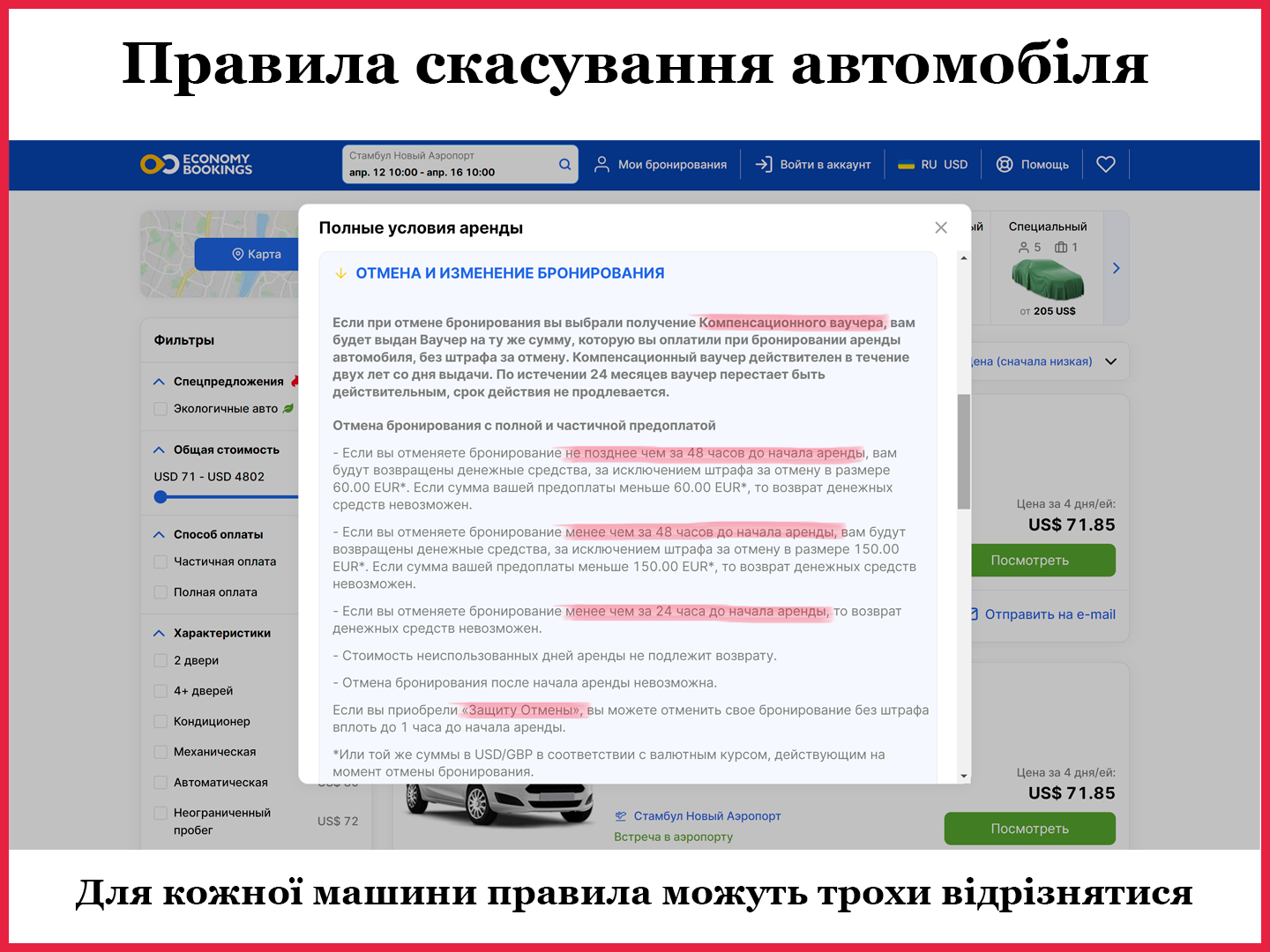Image resolution: width=1270 pixels, height=952 pixels.
Task: Click the Полные условия аренды dialog title
Action: 421,228
